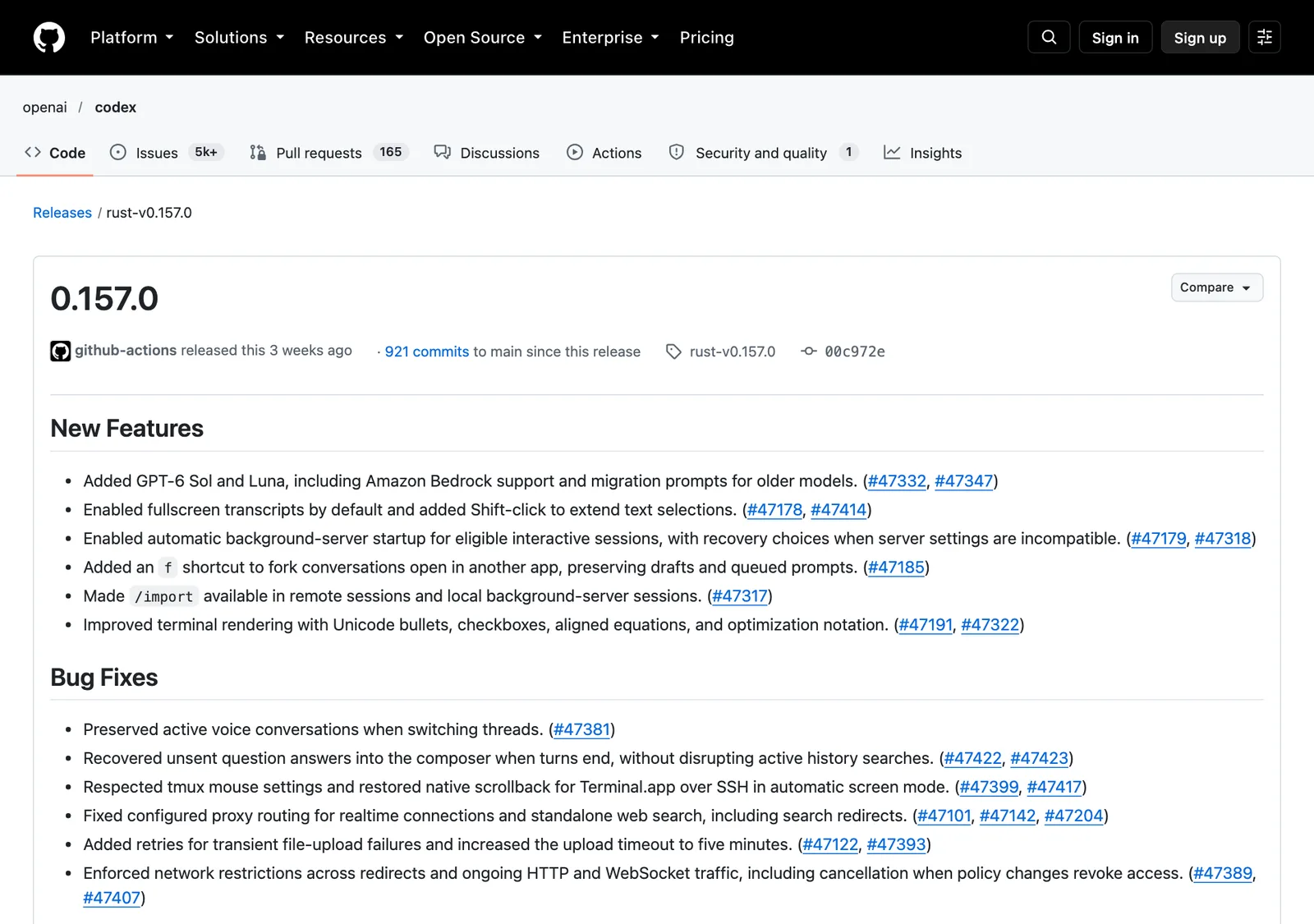Screen dimensions: 1314x924
Task: Open the codex repository link
Action: click(116, 108)
